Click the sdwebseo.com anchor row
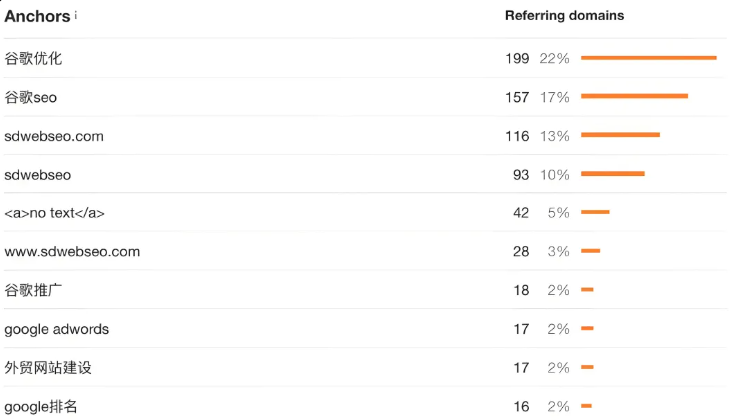 tap(54, 136)
